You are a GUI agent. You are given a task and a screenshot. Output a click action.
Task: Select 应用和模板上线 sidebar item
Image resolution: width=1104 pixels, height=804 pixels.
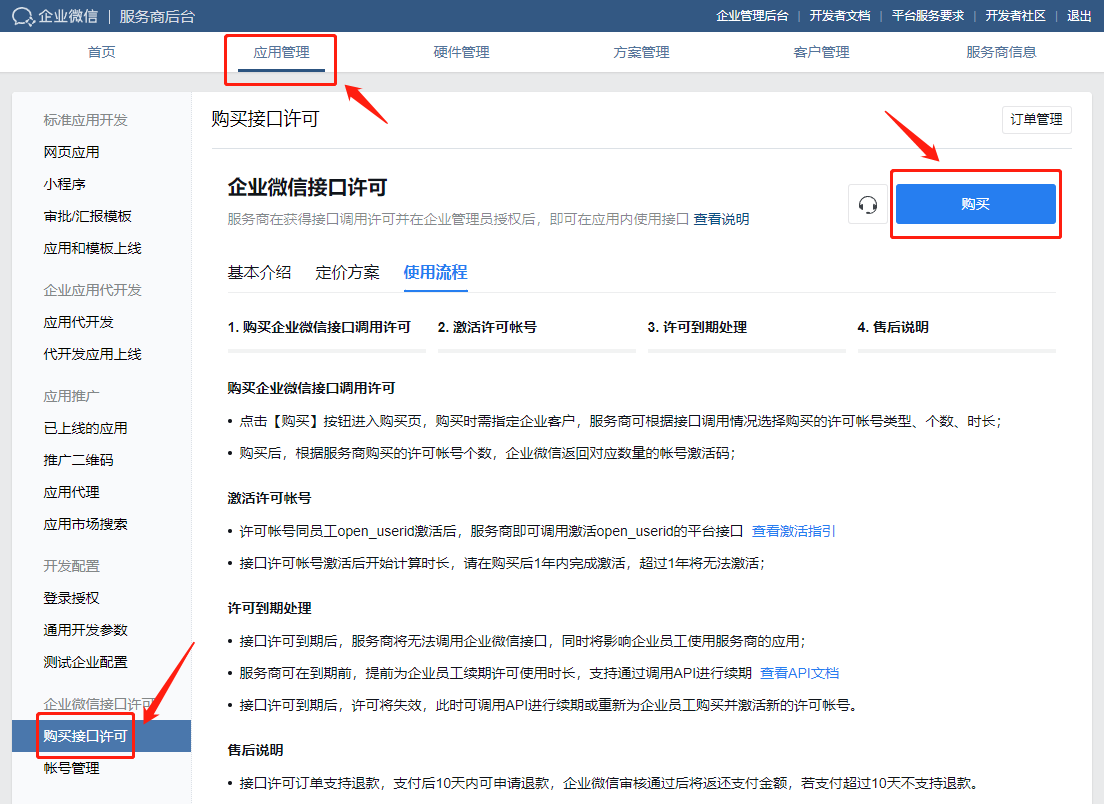pyautogui.click(x=92, y=249)
